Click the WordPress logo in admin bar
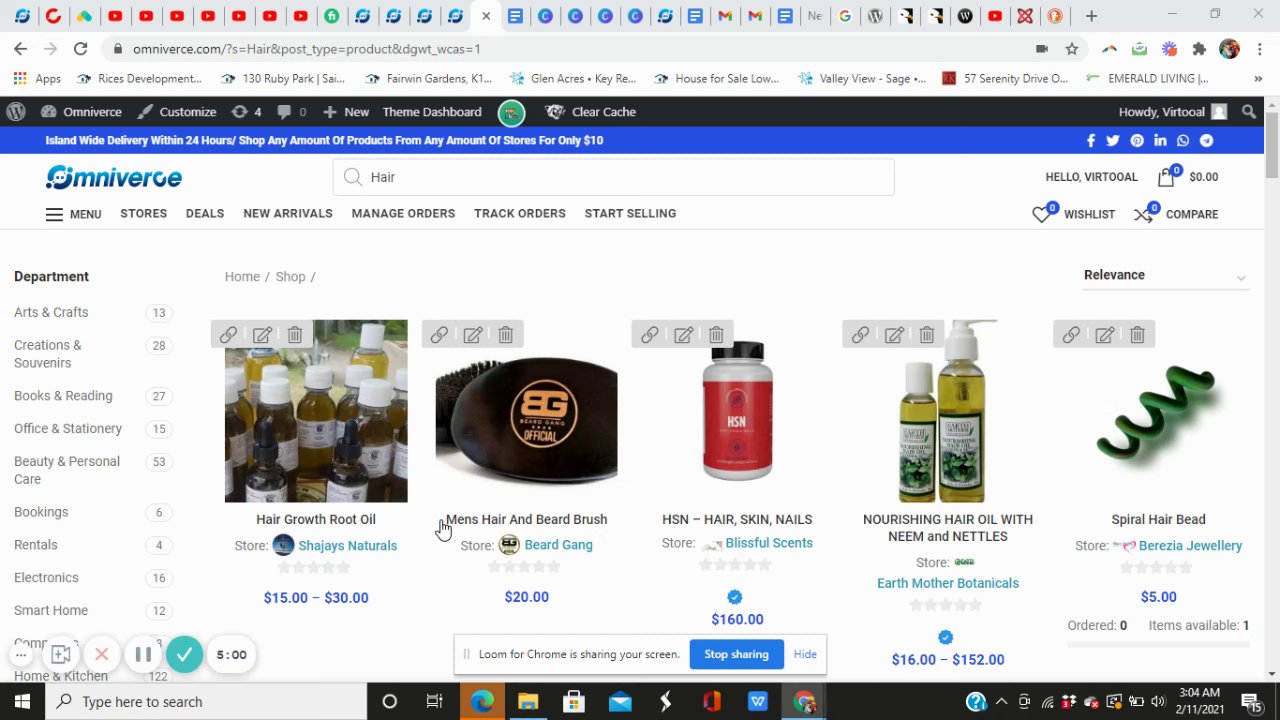 16,112
